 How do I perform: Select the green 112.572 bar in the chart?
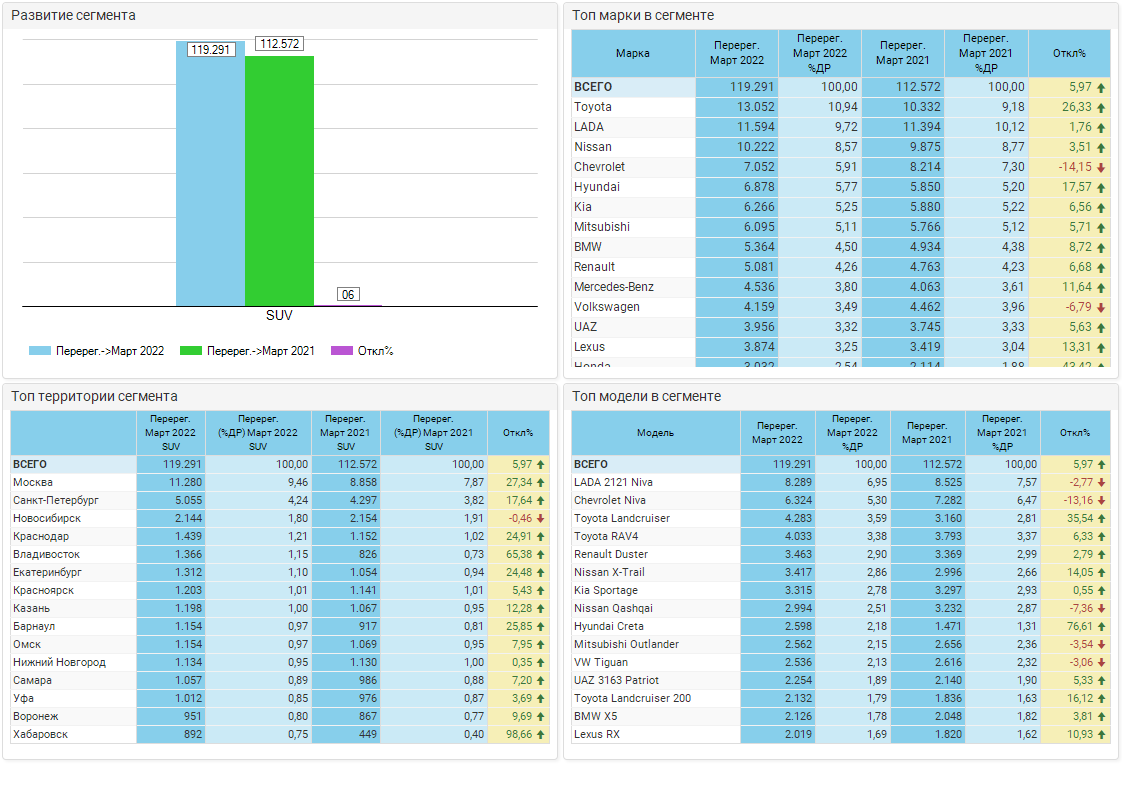[279, 180]
